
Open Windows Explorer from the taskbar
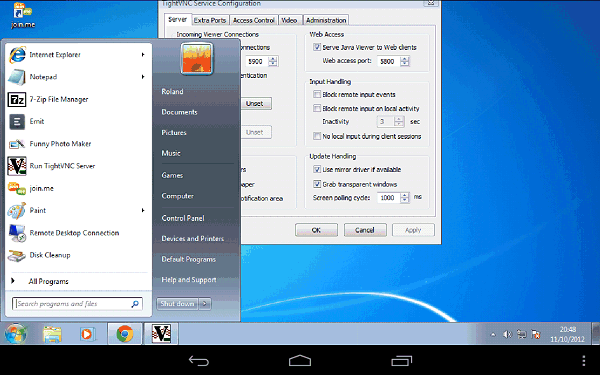[52, 334]
